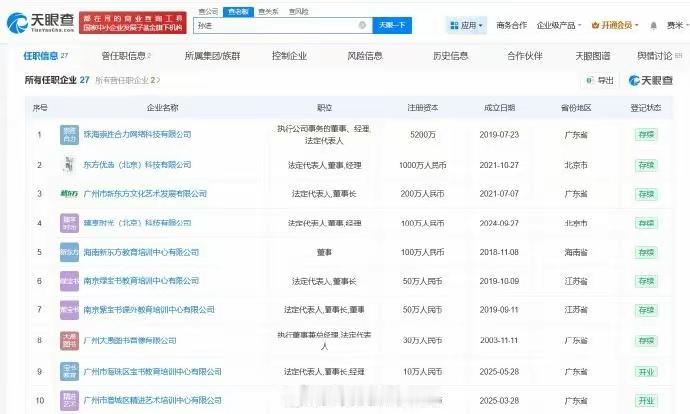Switch to the 控制企业 tab
Image resolution: width=690 pixels, height=414 pixels.
(289, 56)
